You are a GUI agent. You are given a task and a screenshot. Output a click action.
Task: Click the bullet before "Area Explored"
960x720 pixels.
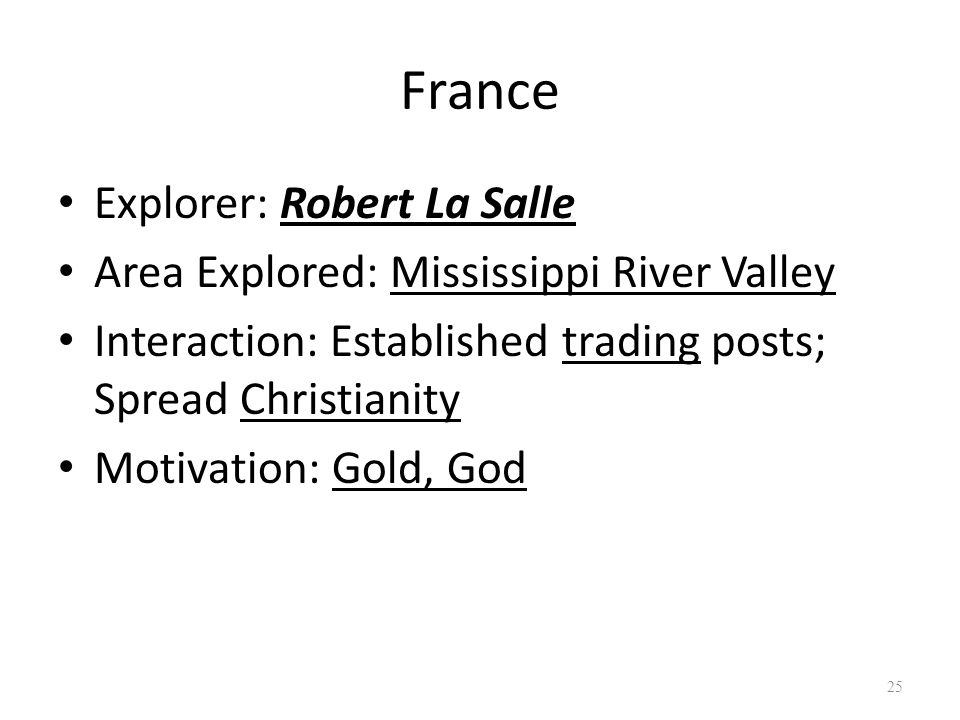(66, 270)
